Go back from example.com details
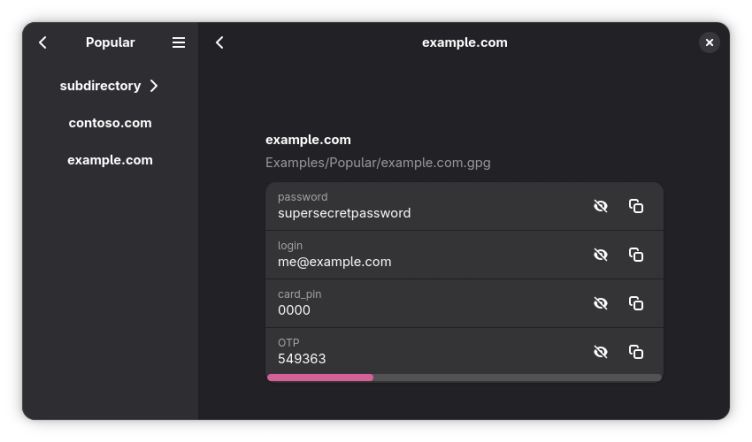 coord(220,42)
